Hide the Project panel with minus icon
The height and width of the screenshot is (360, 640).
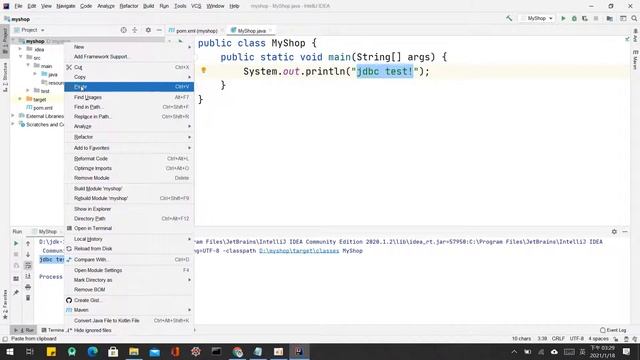pos(159,30)
